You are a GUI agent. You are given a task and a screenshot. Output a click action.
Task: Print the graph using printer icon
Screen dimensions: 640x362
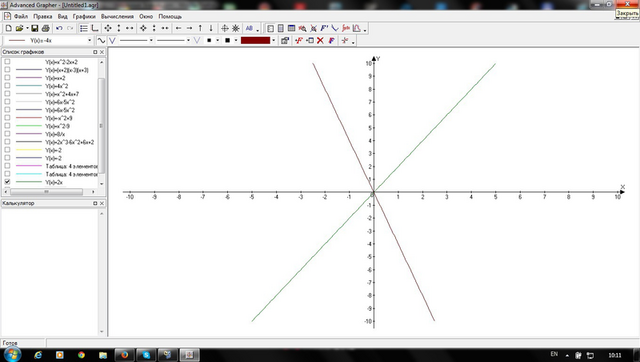pyautogui.click(x=45, y=28)
